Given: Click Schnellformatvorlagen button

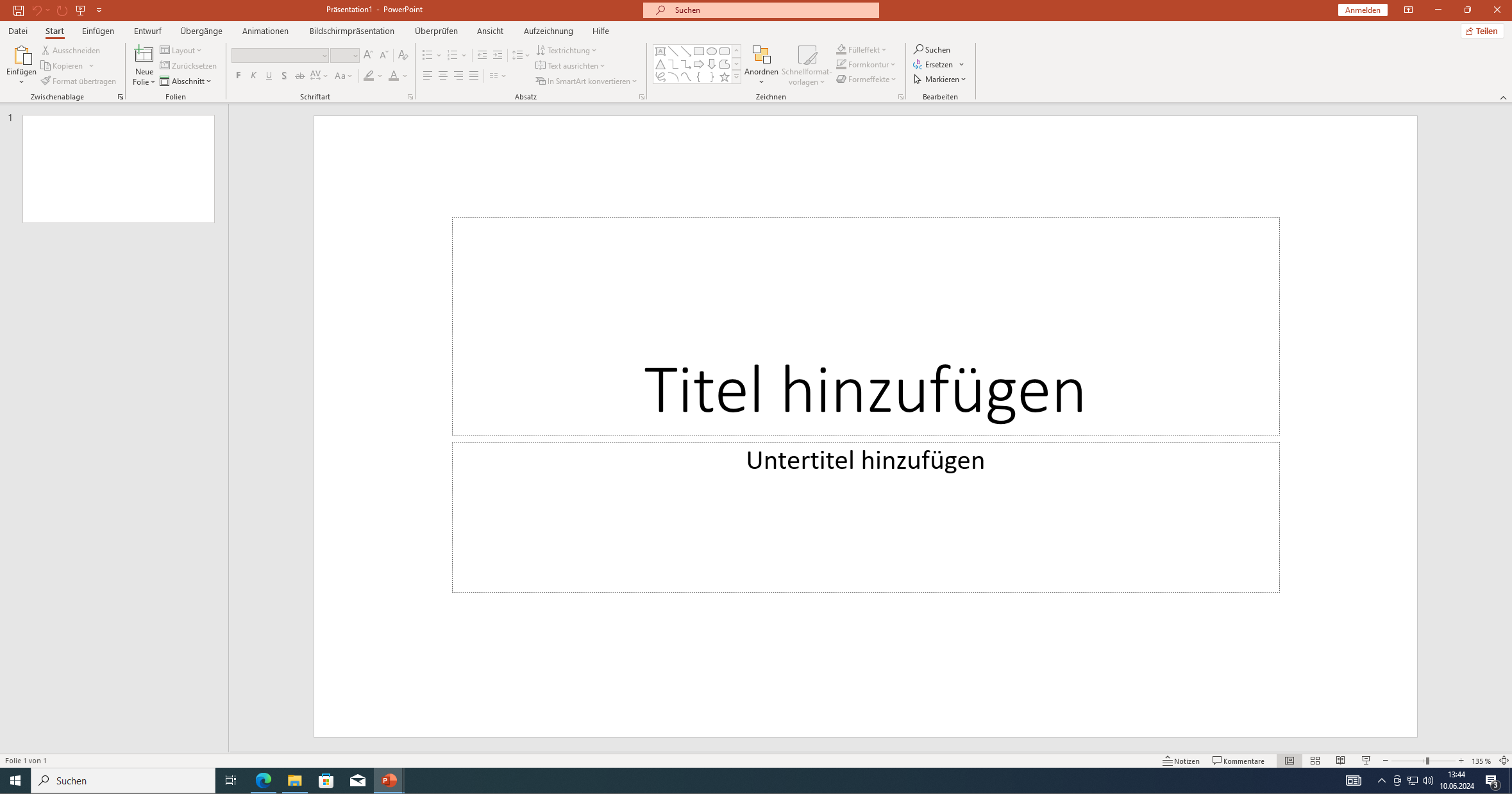Looking at the screenshot, I should click(x=807, y=65).
